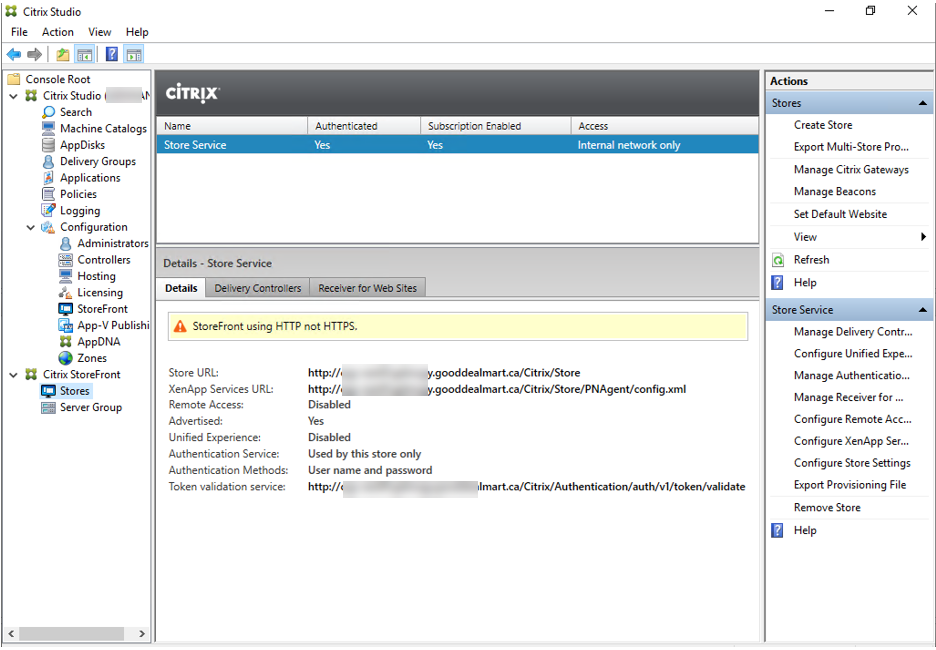Collapse the Citrix Studio tree node
Viewport: 936px width, 650px height.
(14, 96)
